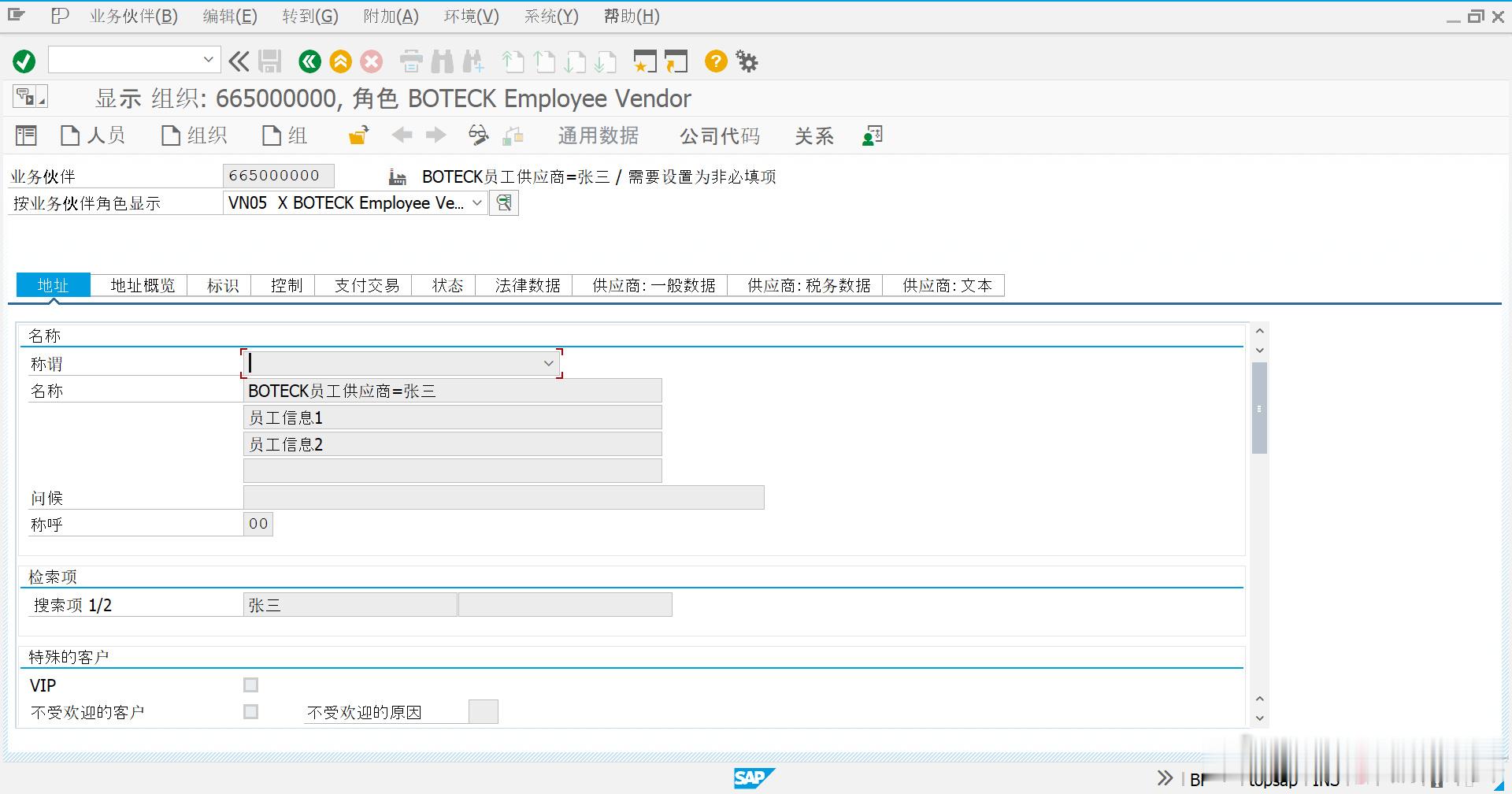This screenshot has height=794, width=1512.
Task: Switch to 供应商: 文本 tab
Action: pos(947,285)
